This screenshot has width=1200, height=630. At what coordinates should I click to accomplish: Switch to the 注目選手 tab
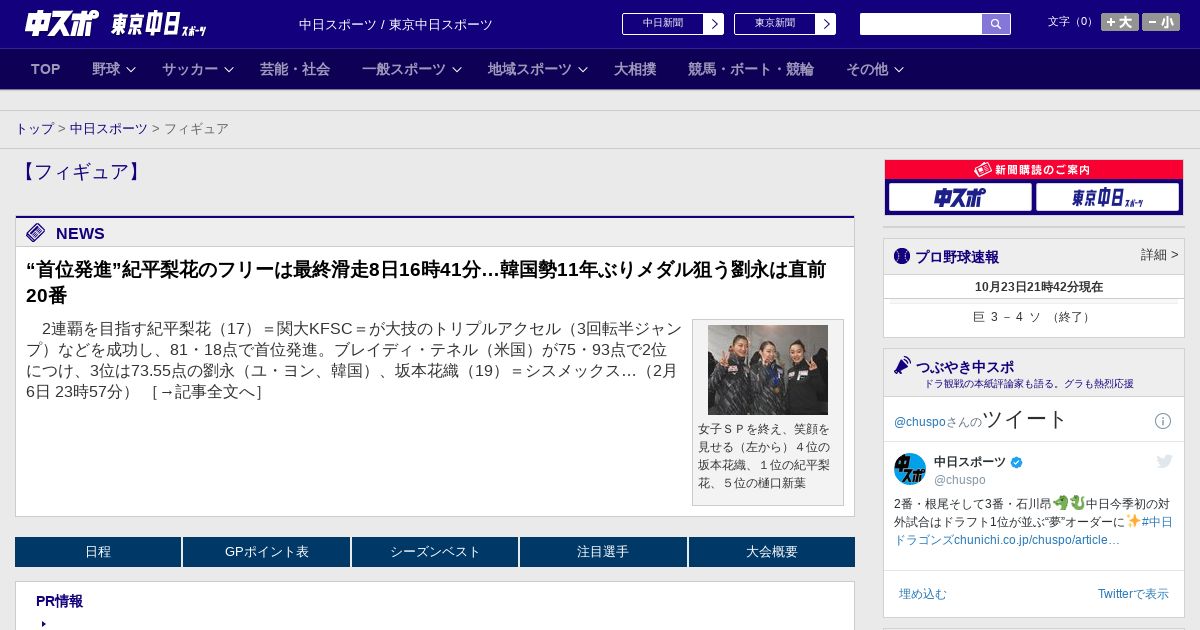pyautogui.click(x=603, y=552)
